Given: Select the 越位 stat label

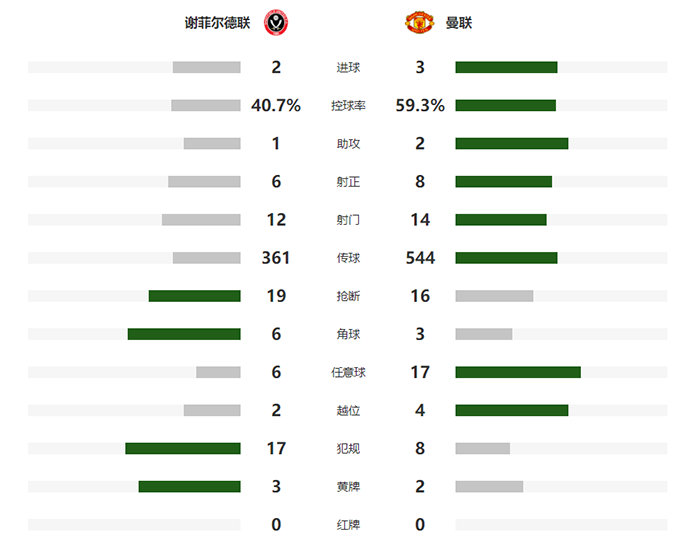Looking at the screenshot, I should coord(348,410).
